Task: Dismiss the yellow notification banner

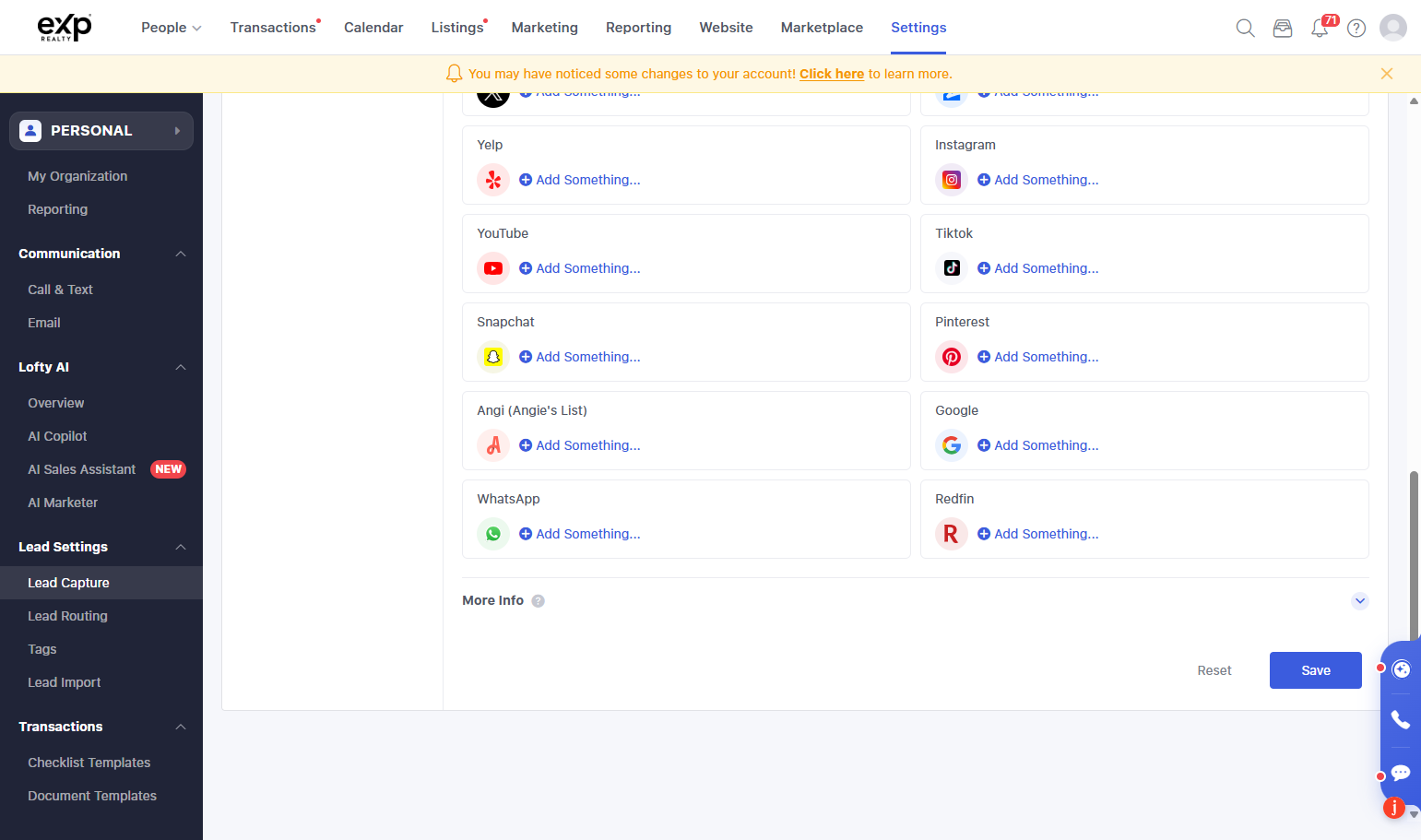Action: point(1387,74)
